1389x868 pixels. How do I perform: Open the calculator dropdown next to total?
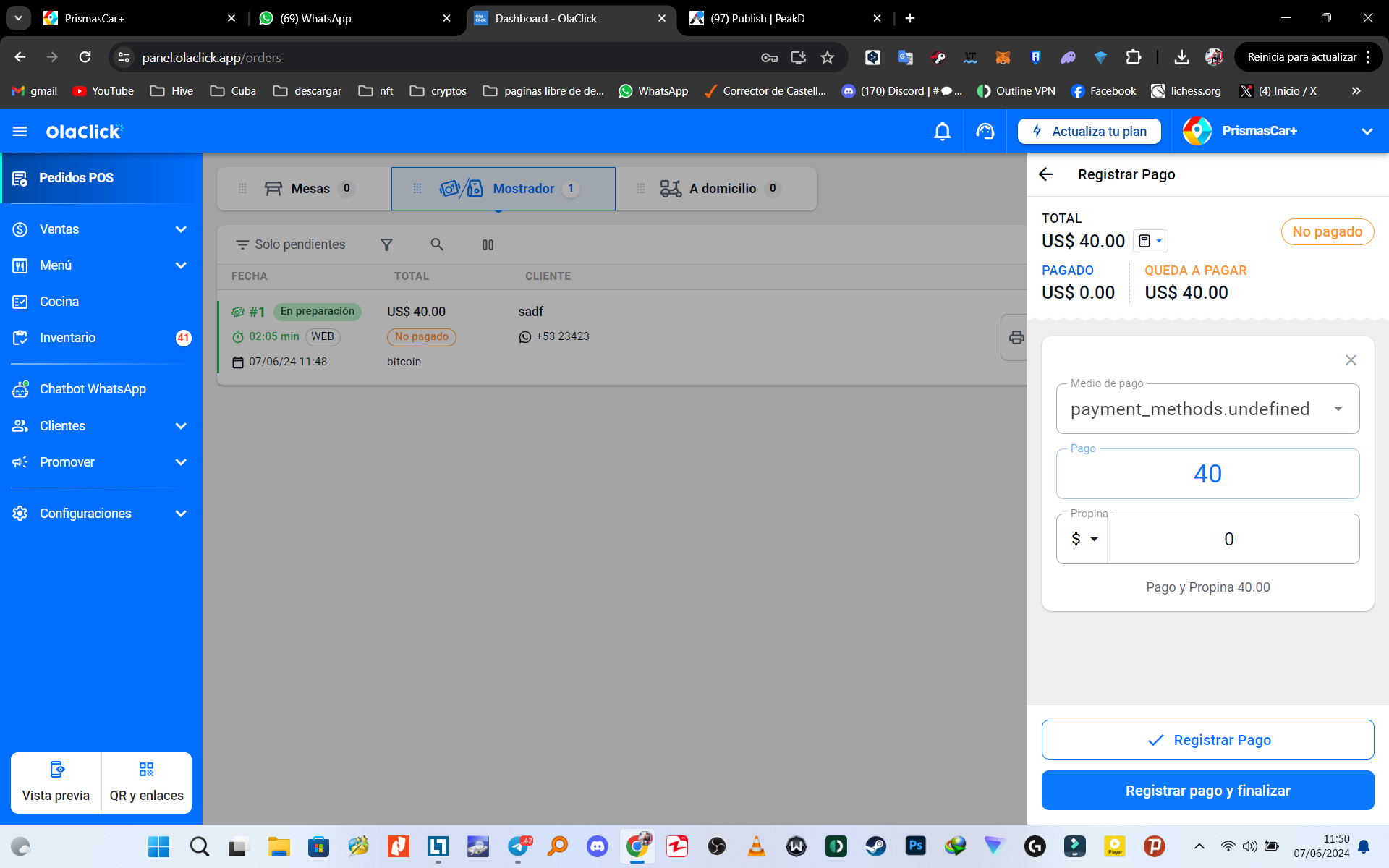(1150, 241)
